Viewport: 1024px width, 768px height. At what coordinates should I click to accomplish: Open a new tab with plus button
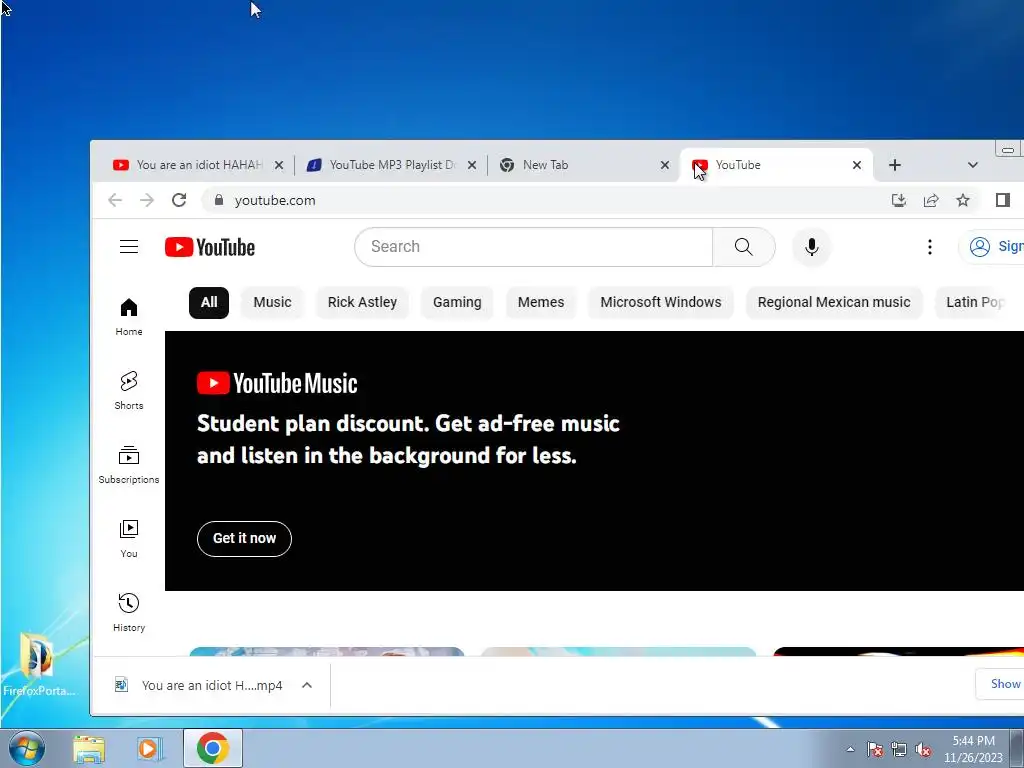click(895, 165)
